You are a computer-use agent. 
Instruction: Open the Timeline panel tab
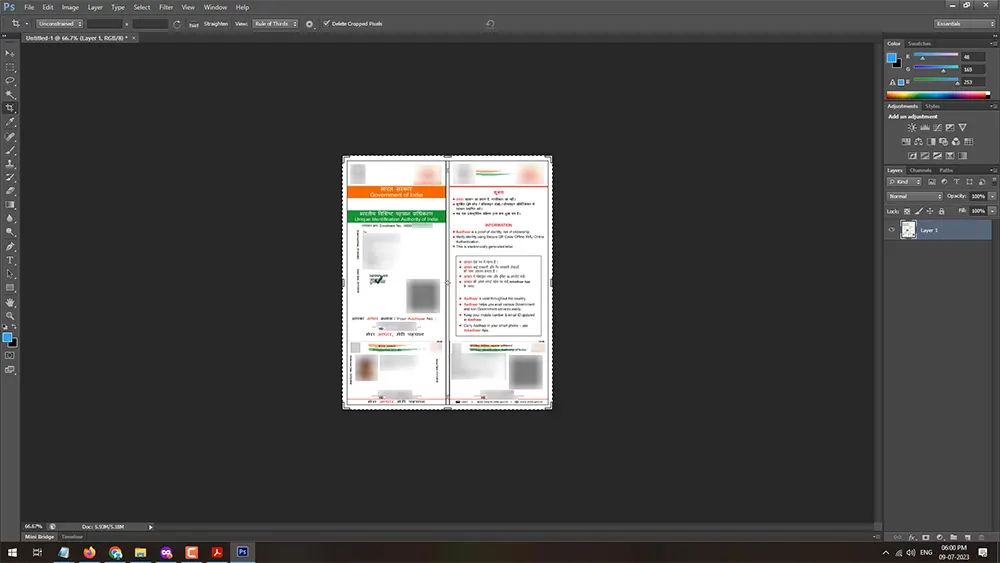coord(72,537)
